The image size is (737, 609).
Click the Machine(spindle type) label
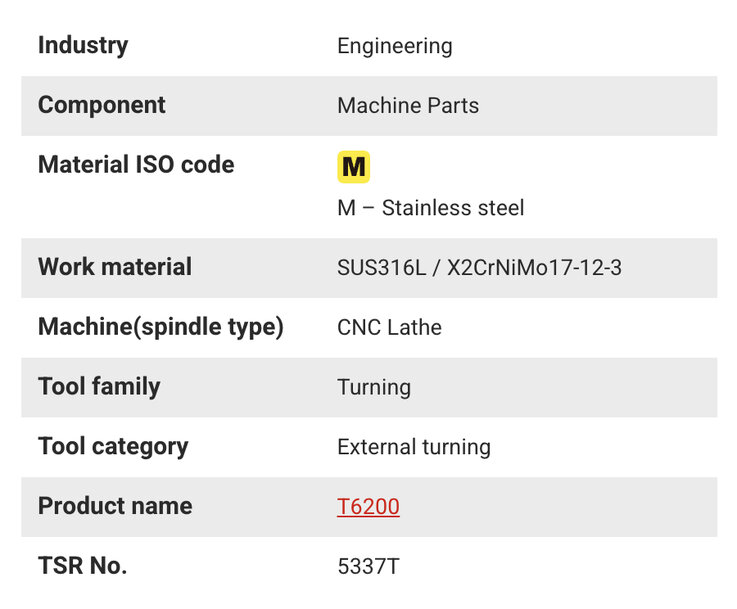click(161, 327)
